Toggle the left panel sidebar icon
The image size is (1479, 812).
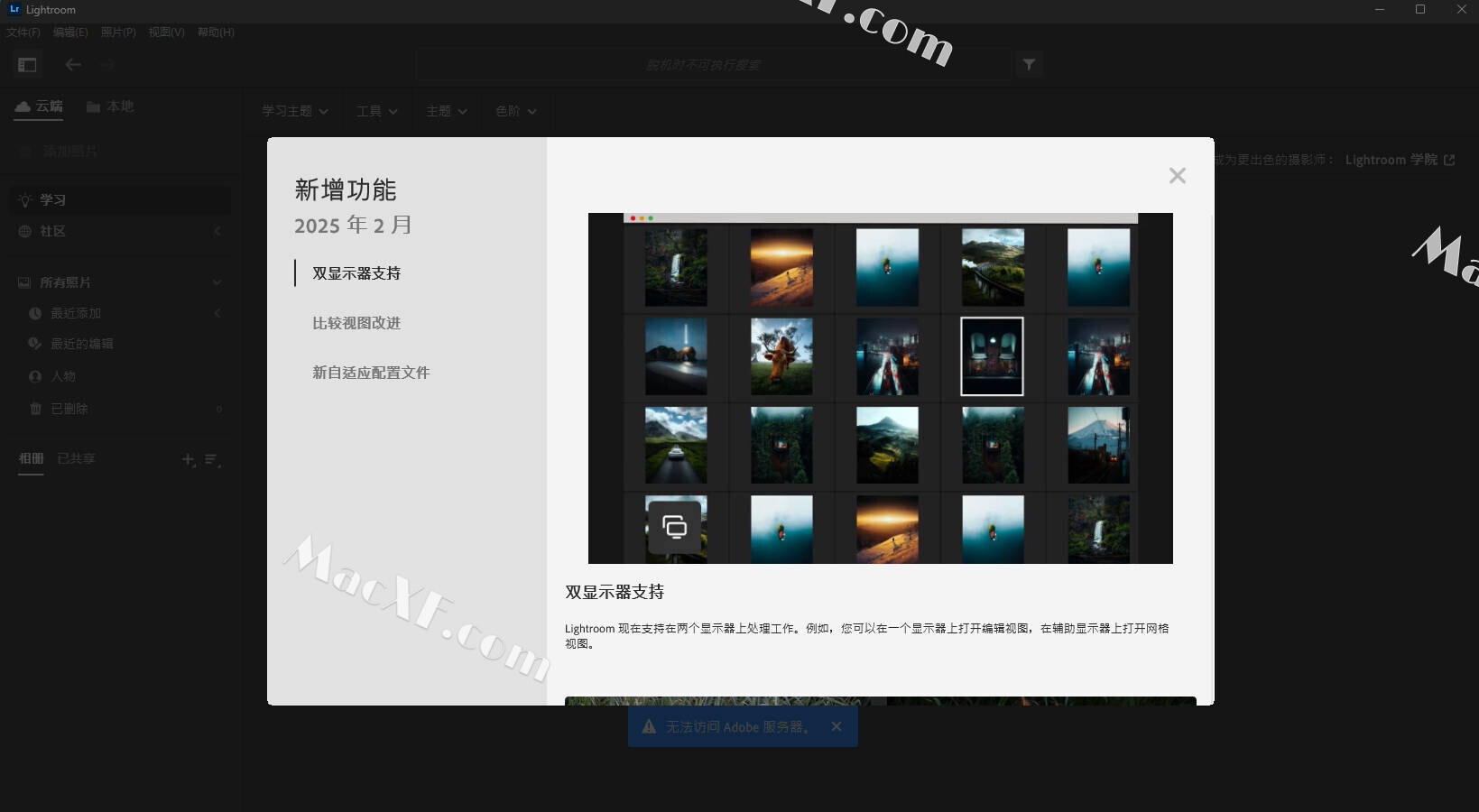click(x=27, y=65)
